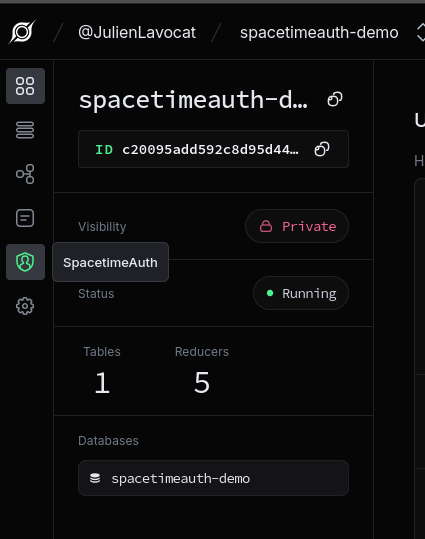Click the Running status badge
Viewport: 425px width, 539px height.
pos(301,293)
